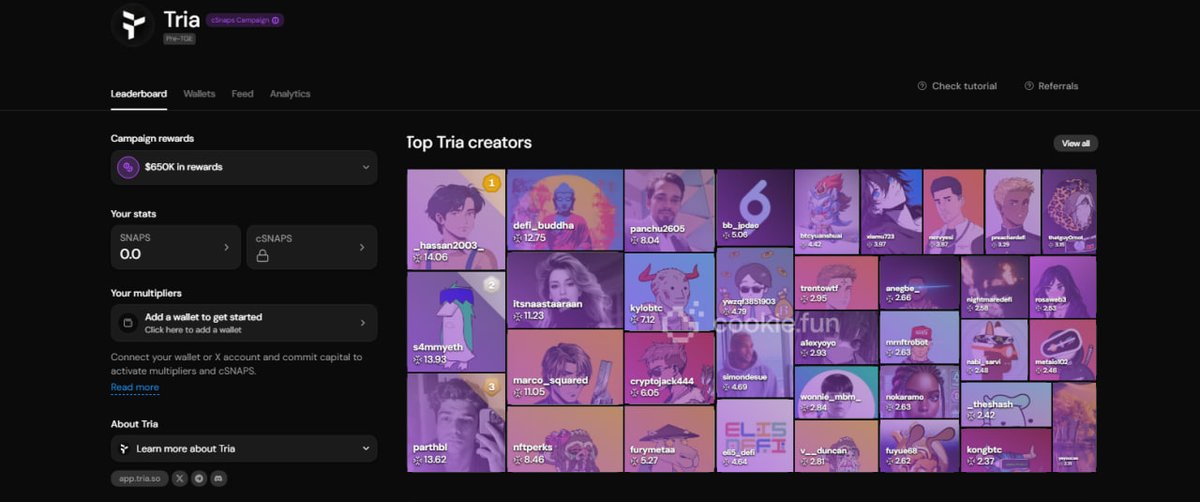
Task: Open Add a wallet to get started
Action: click(x=244, y=323)
